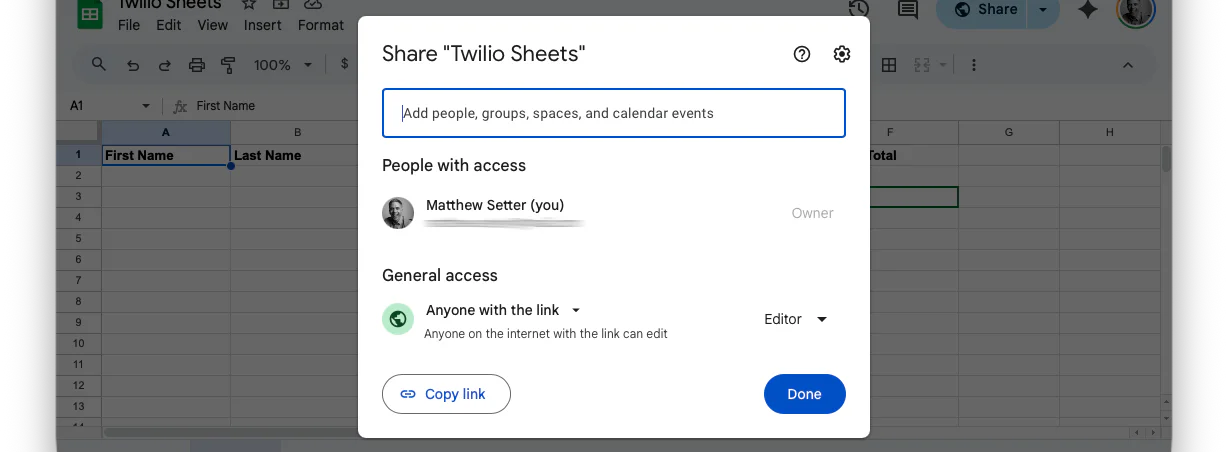Open the Editor role dropdown
This screenshot has width=1228, height=452.
[x=796, y=319]
